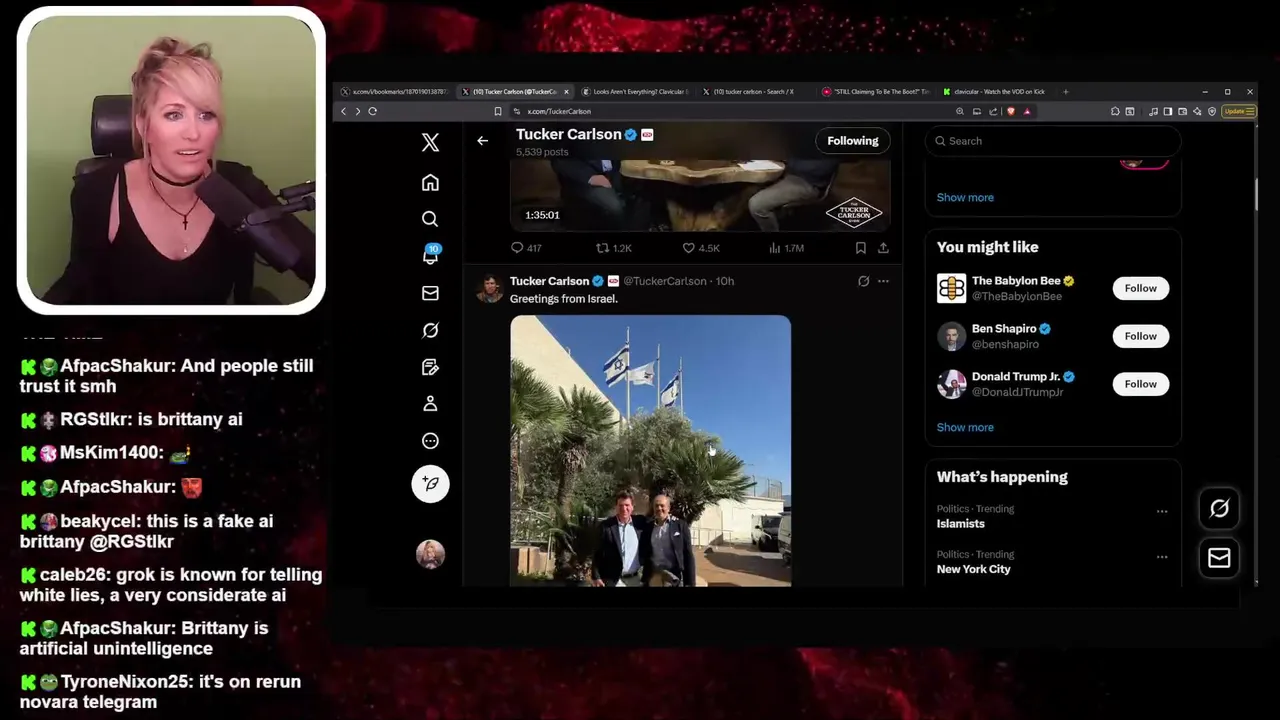Click the white compose Post button
The width and height of the screenshot is (1280, 720).
point(430,484)
